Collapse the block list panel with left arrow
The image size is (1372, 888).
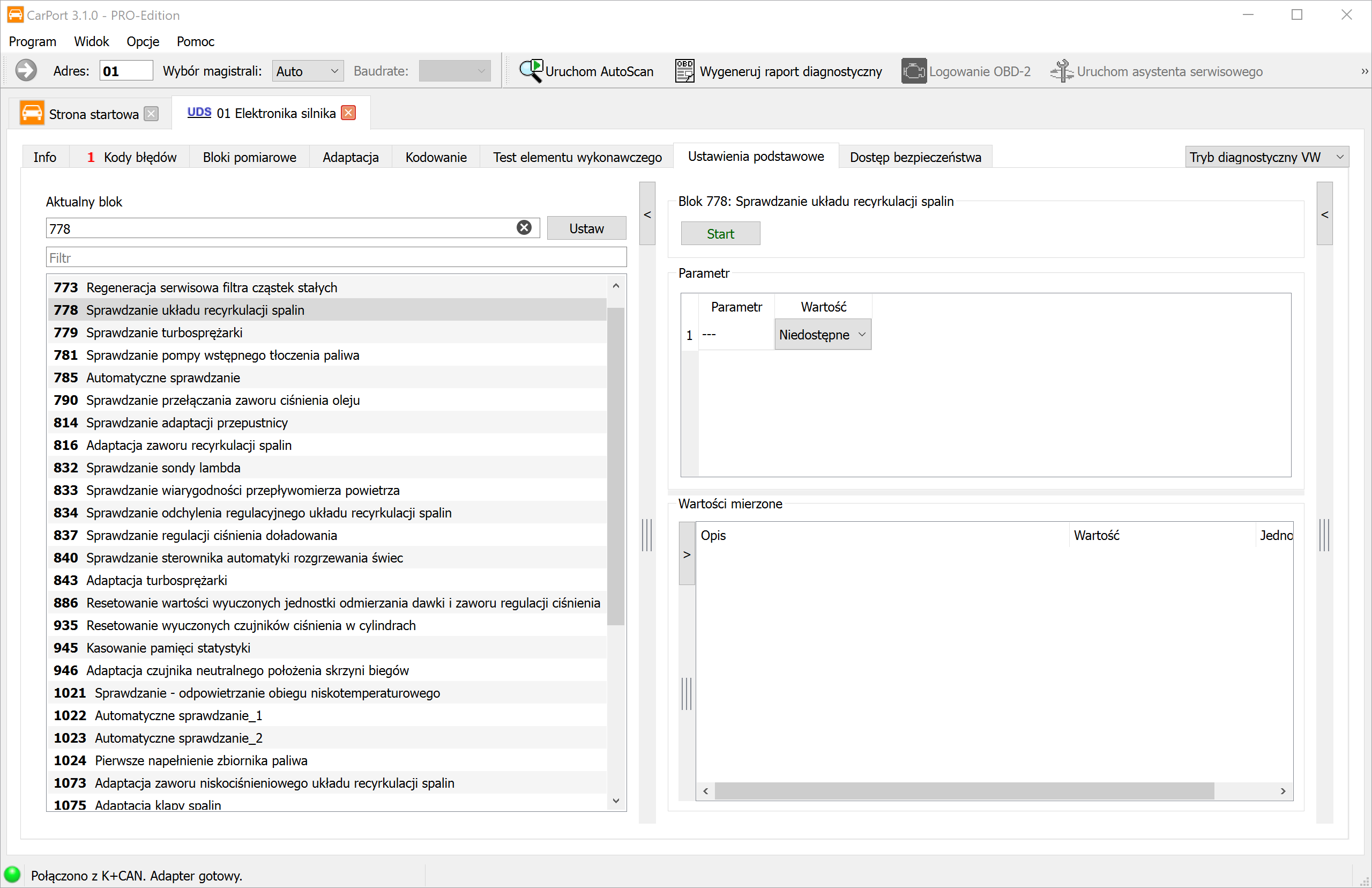pyautogui.click(x=647, y=214)
